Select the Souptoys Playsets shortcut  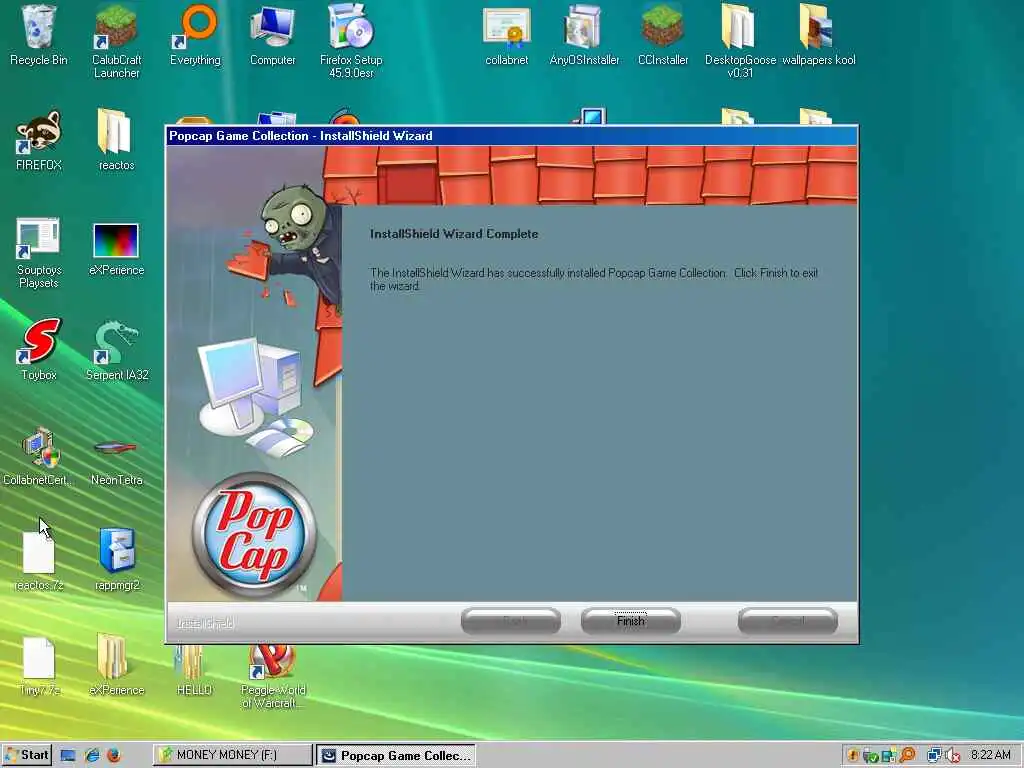click(x=39, y=253)
